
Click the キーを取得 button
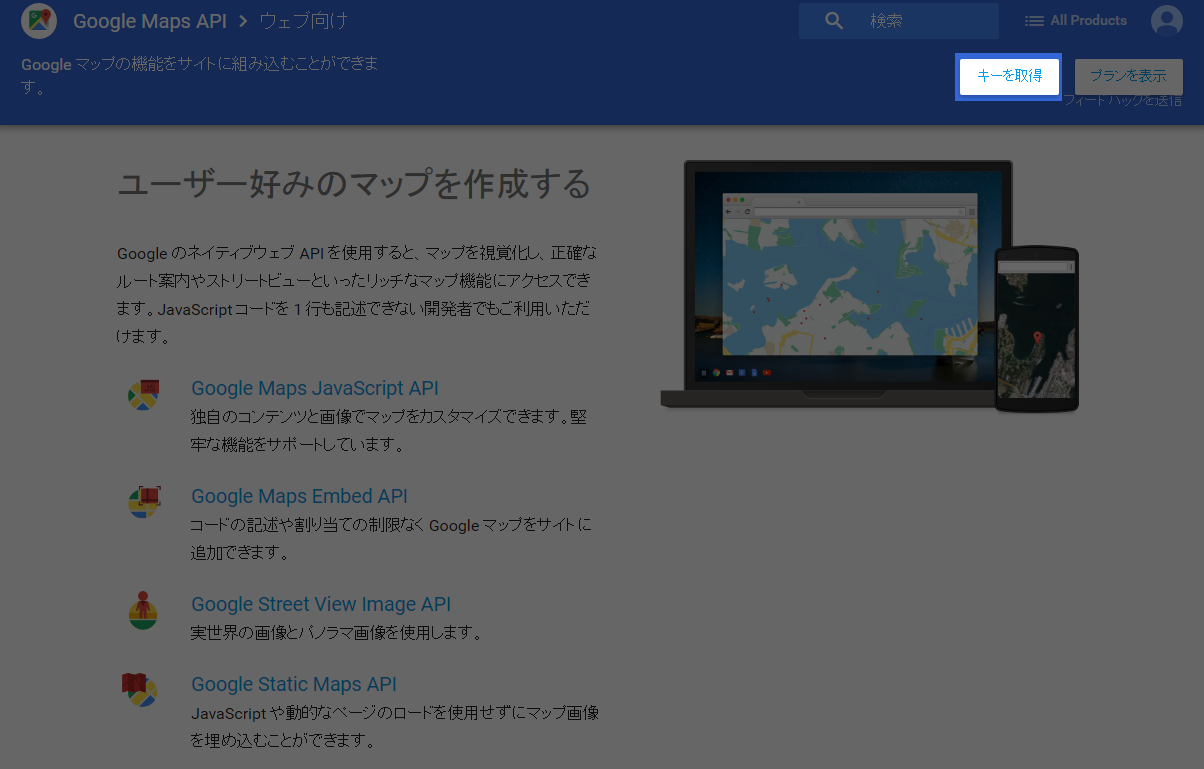click(x=1008, y=76)
